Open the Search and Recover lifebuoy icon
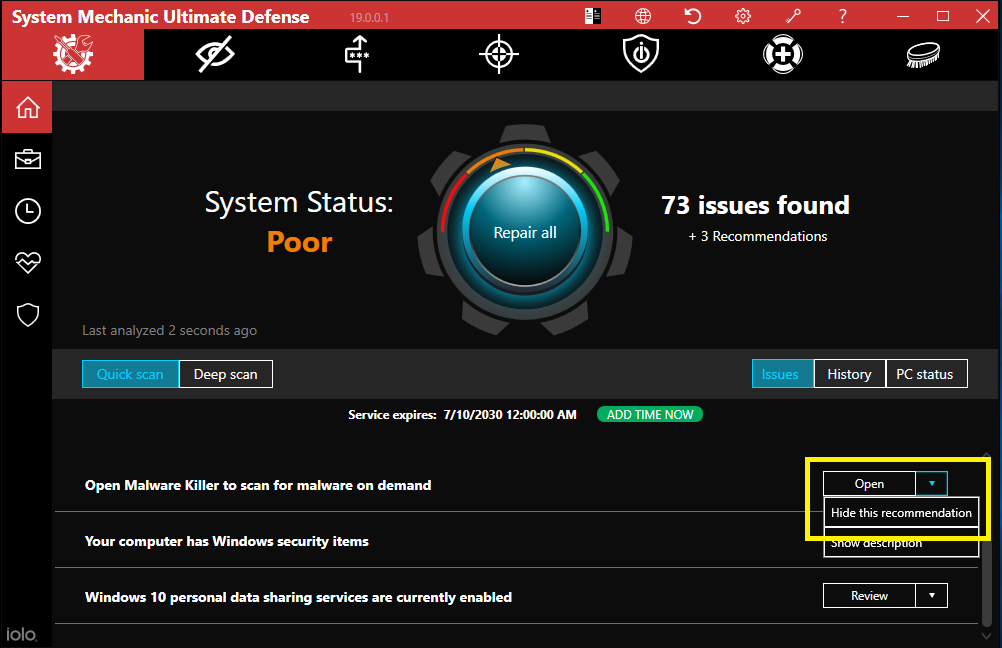Image resolution: width=1002 pixels, height=648 pixels. 783,54
